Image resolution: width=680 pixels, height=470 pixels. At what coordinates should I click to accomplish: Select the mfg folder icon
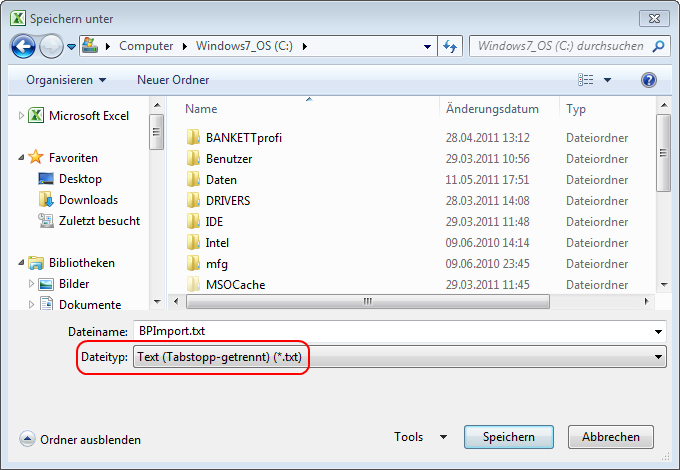click(193, 264)
